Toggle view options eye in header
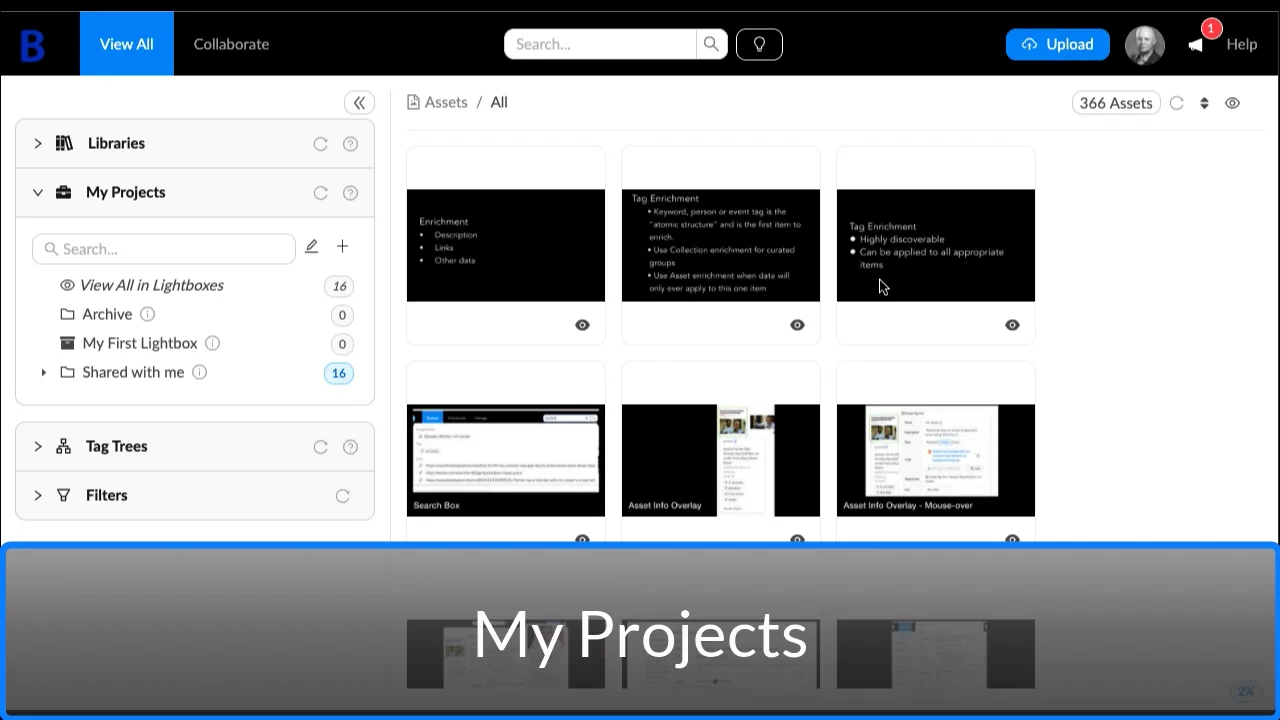This screenshot has width=1280, height=720. click(x=1232, y=103)
